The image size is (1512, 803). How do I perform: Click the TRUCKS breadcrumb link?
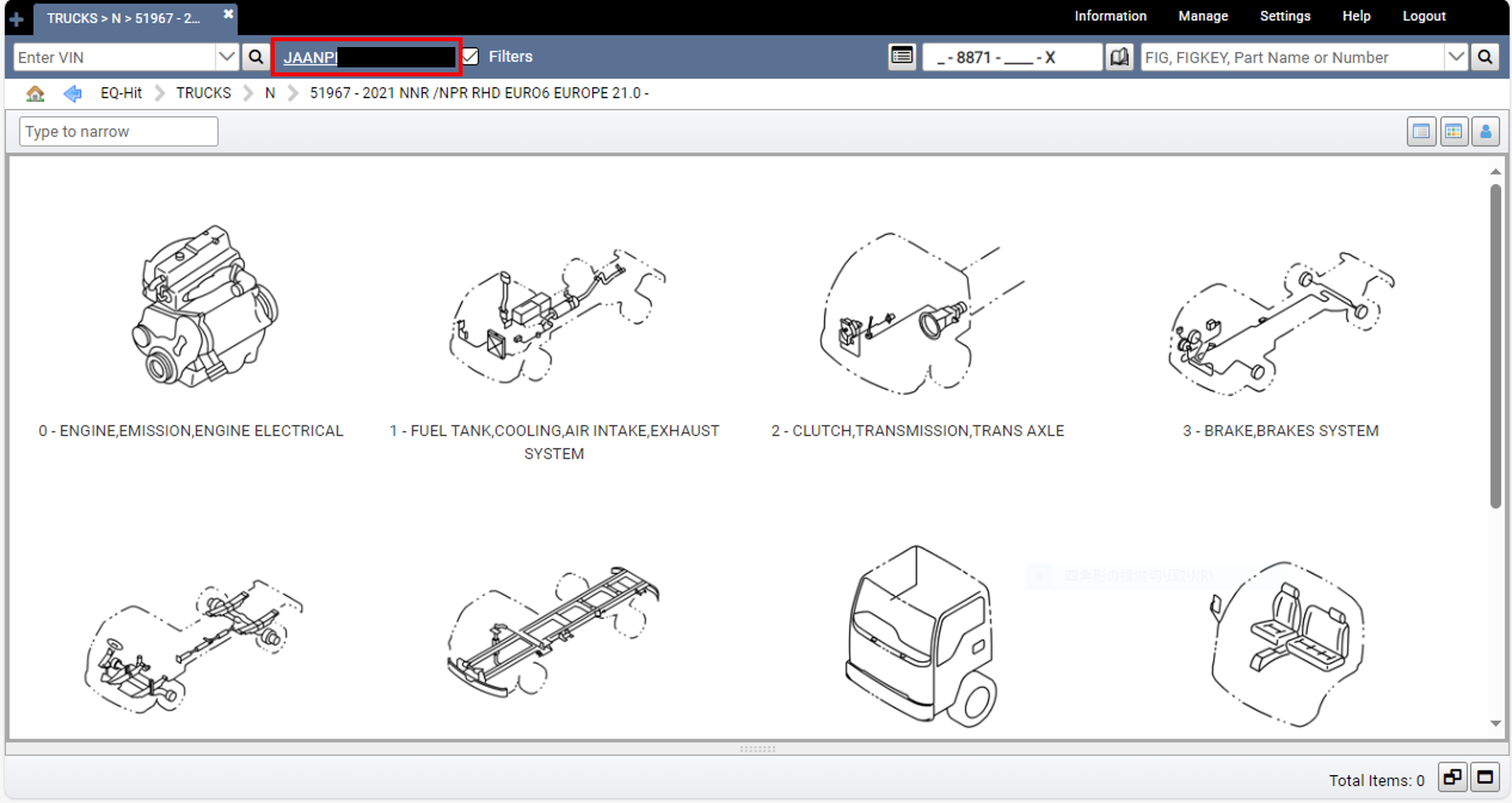click(202, 93)
